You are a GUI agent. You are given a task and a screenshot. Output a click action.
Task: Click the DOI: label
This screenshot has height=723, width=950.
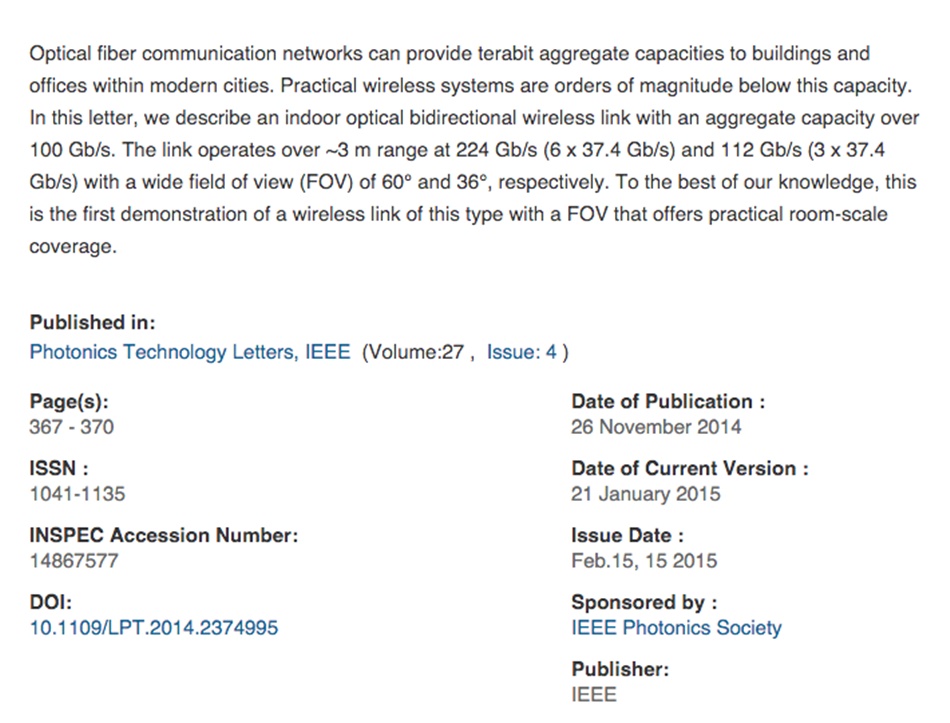coord(51,602)
